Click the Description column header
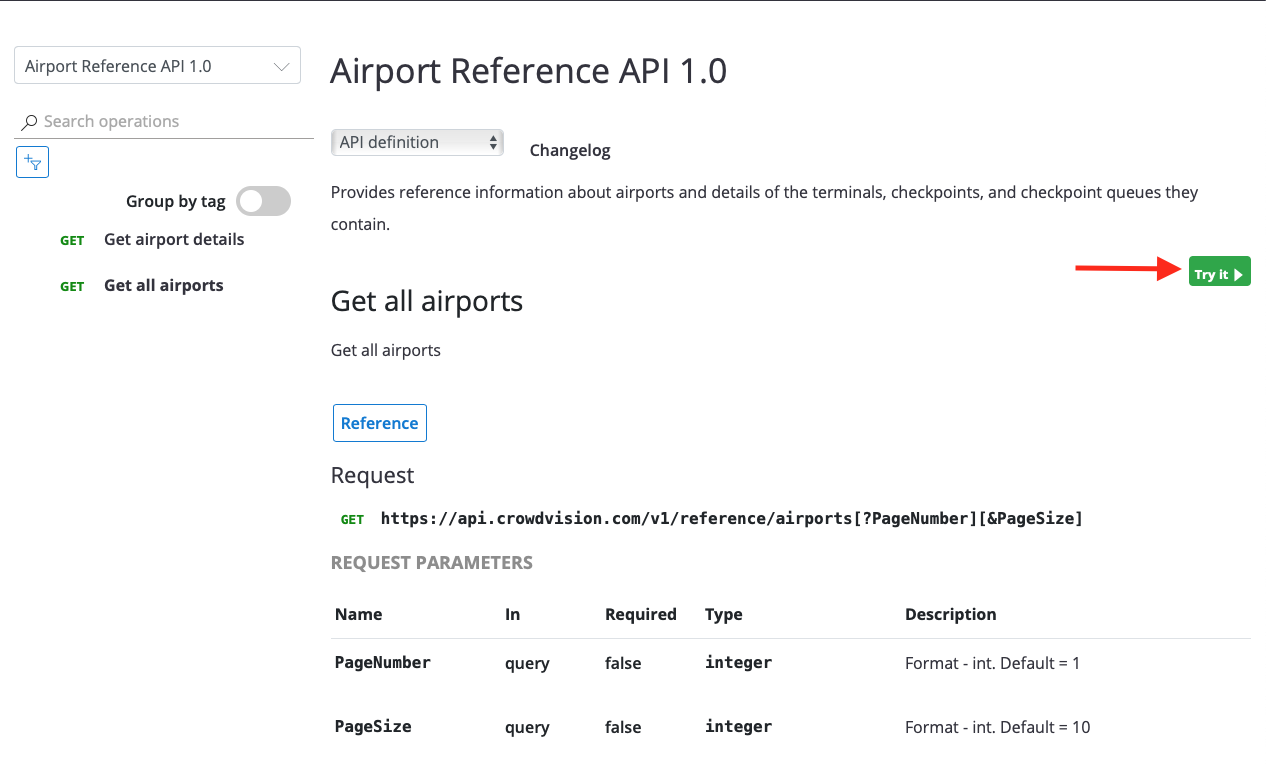The height and width of the screenshot is (767, 1266). pos(950,614)
